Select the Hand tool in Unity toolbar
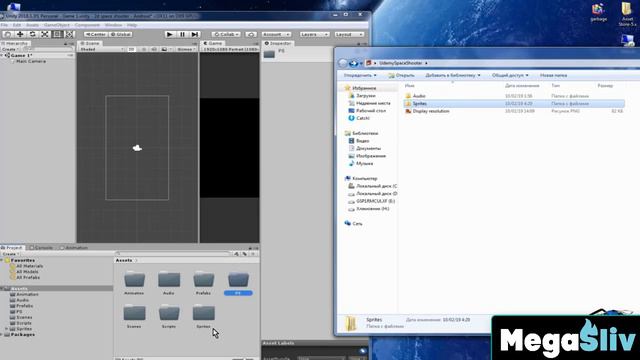 [8, 34]
